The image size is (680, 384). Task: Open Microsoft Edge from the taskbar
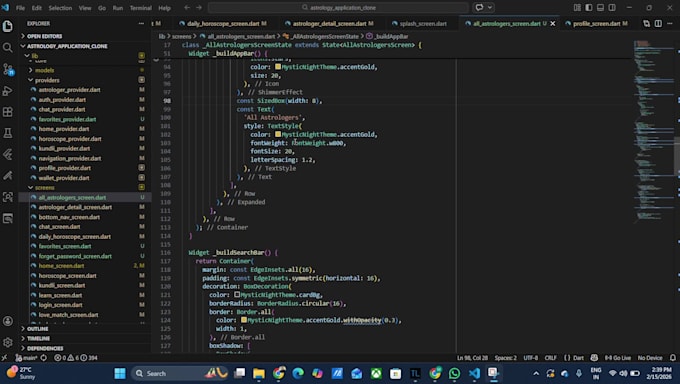pos(298,373)
